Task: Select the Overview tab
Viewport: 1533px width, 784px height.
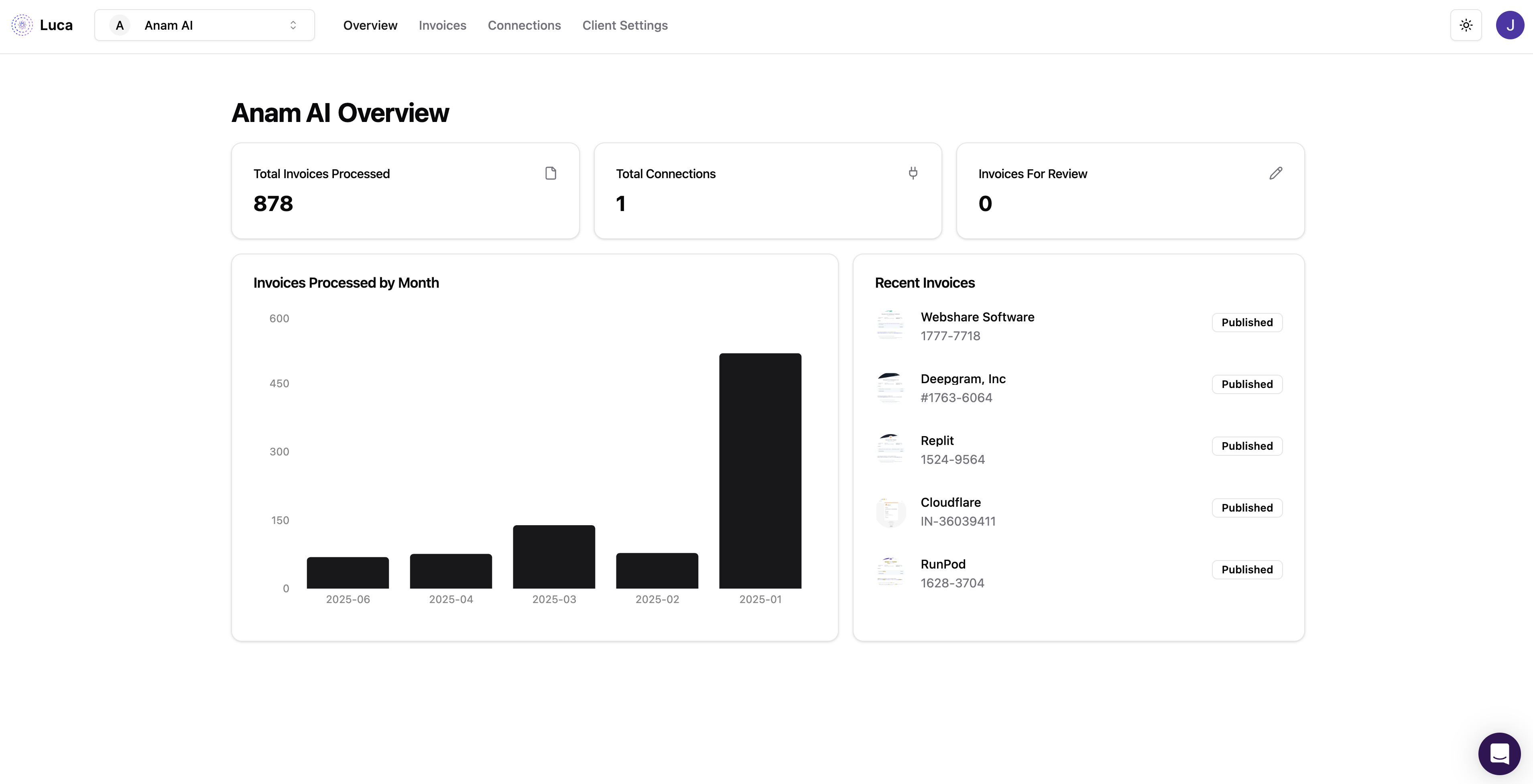Action: click(x=370, y=25)
